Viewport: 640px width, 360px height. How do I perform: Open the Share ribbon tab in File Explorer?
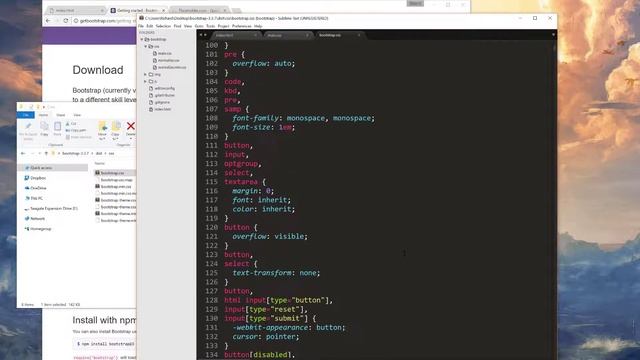click(61, 115)
